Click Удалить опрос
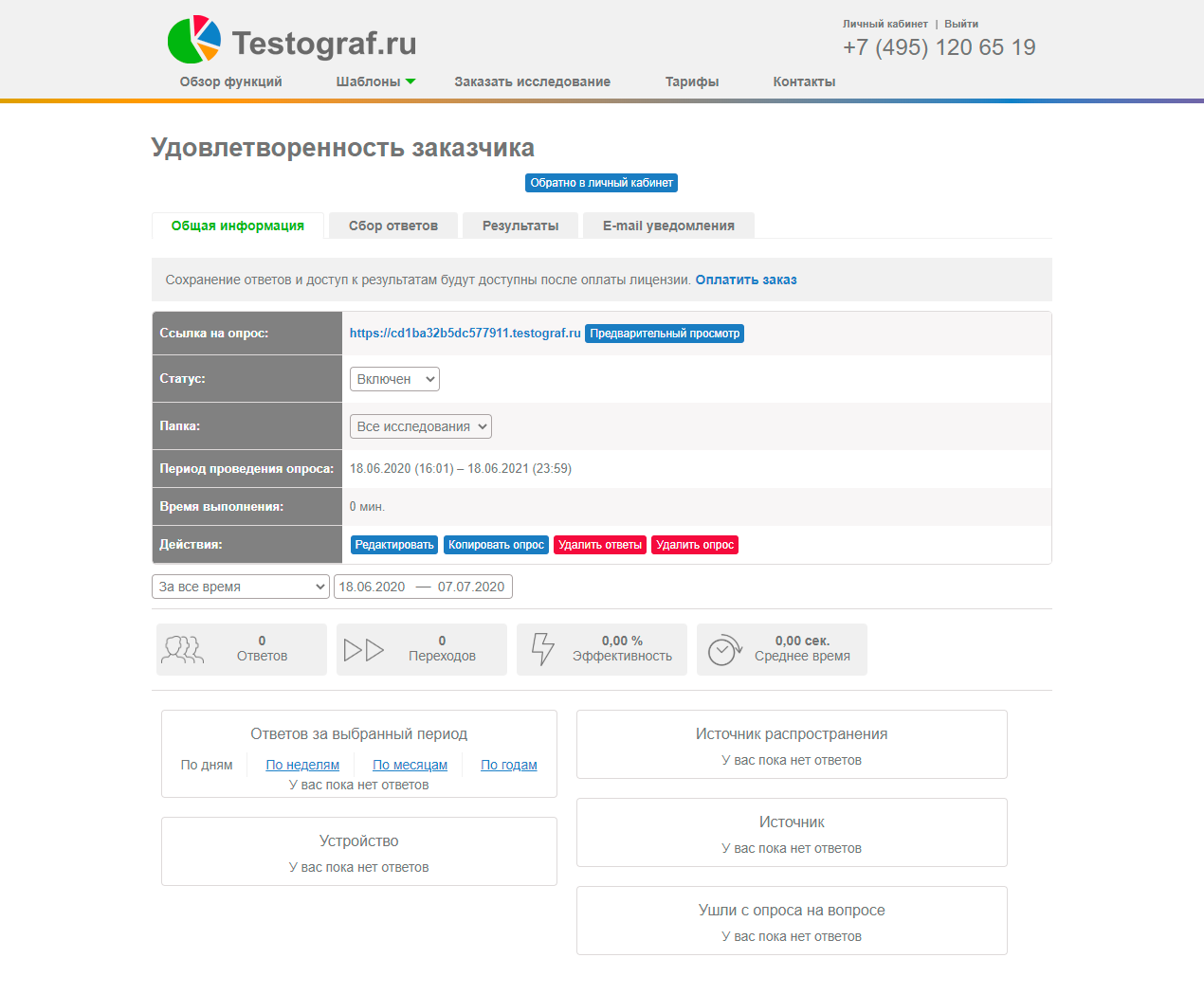Image resolution: width=1204 pixels, height=994 pixels. [694, 544]
